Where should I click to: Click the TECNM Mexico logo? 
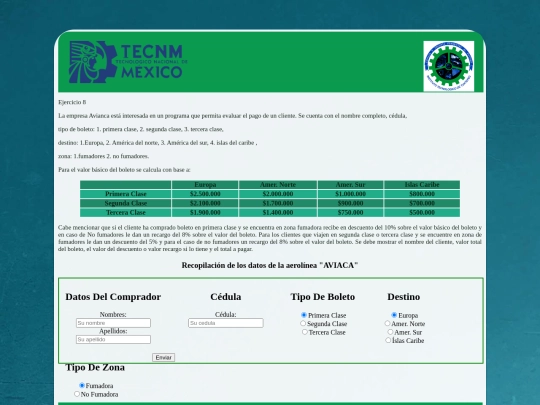pos(127,62)
